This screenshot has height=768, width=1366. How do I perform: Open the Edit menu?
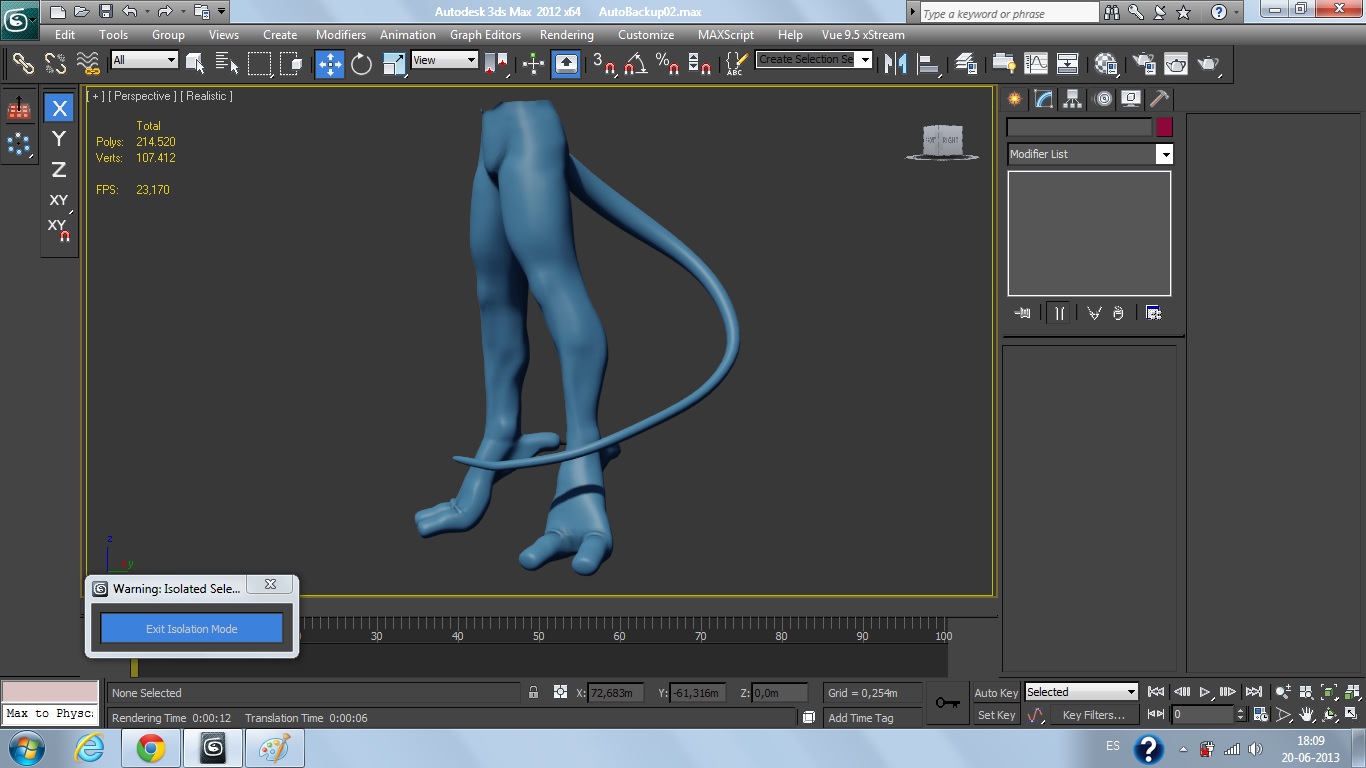(x=65, y=34)
